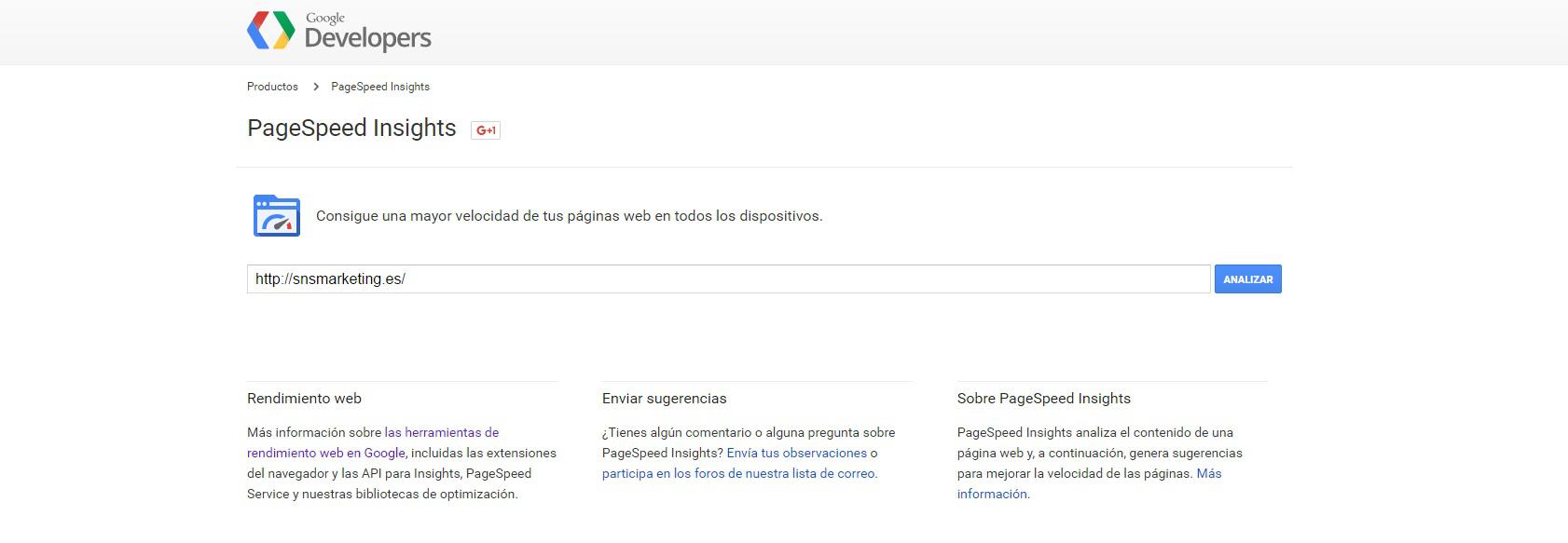Click the 'Más información' link
The height and width of the screenshot is (543, 1568).
click(1089, 484)
